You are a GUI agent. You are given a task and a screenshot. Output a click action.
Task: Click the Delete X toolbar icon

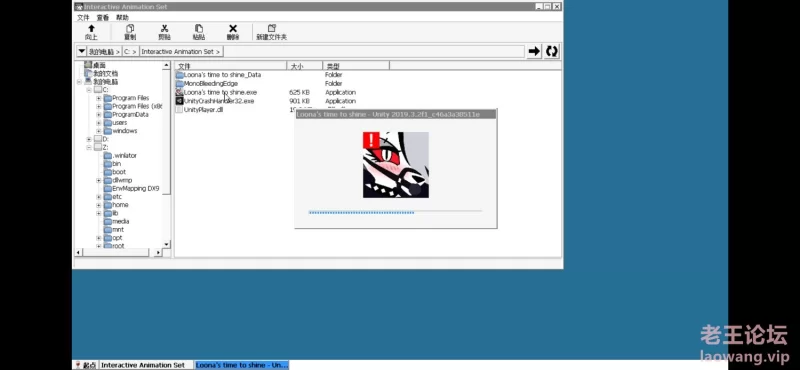(x=233, y=29)
